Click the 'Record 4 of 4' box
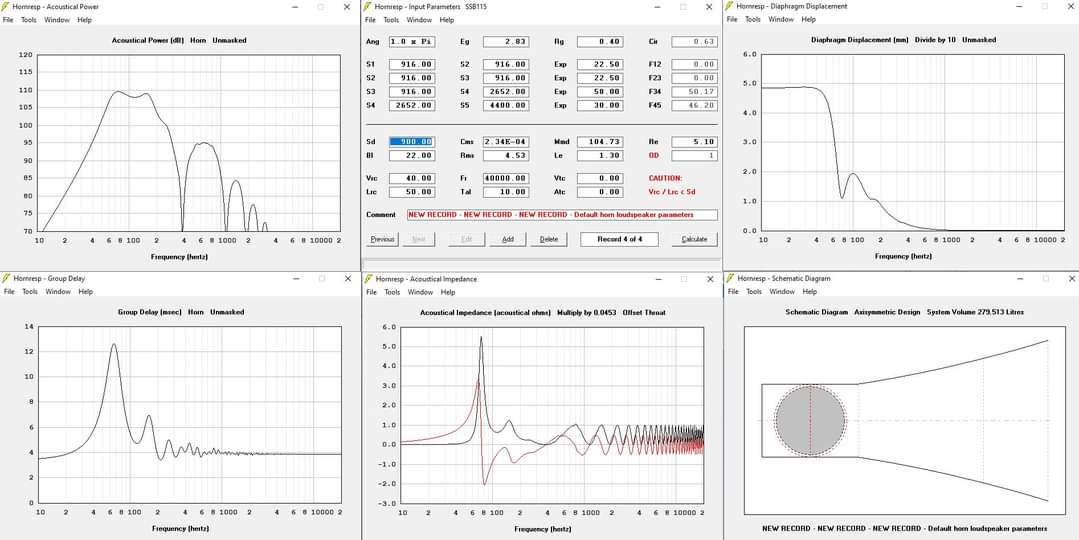The image size is (1079, 540). pos(619,239)
